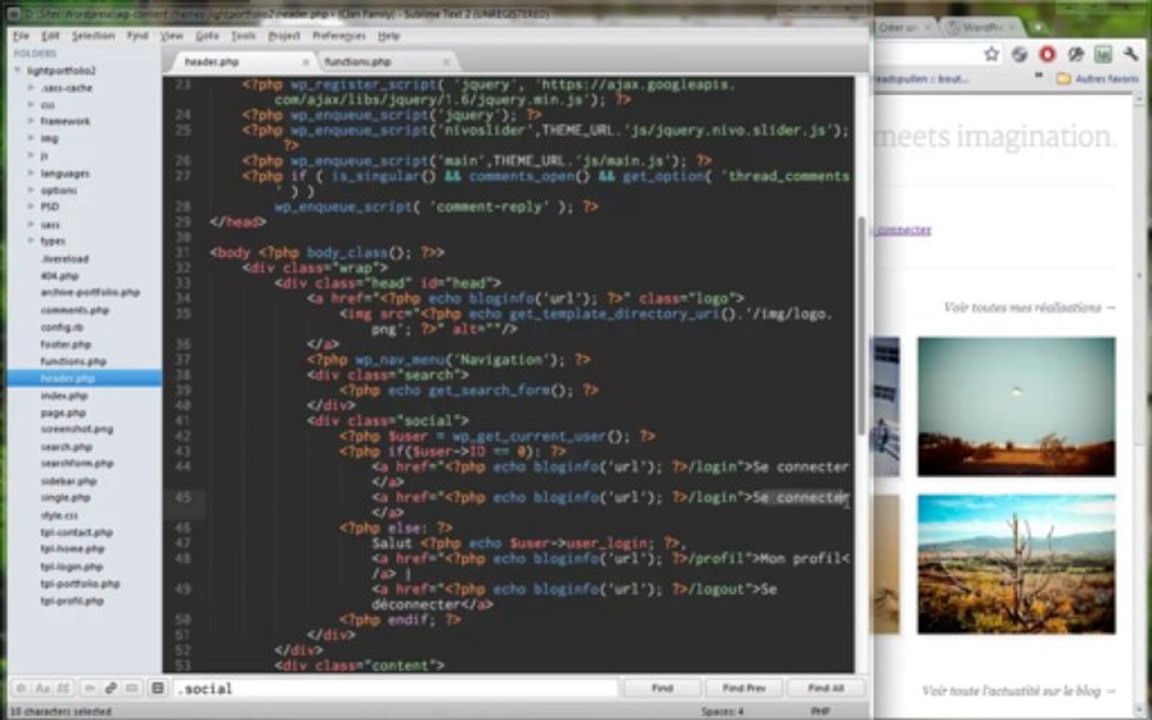Open the Goto menu

(207, 35)
